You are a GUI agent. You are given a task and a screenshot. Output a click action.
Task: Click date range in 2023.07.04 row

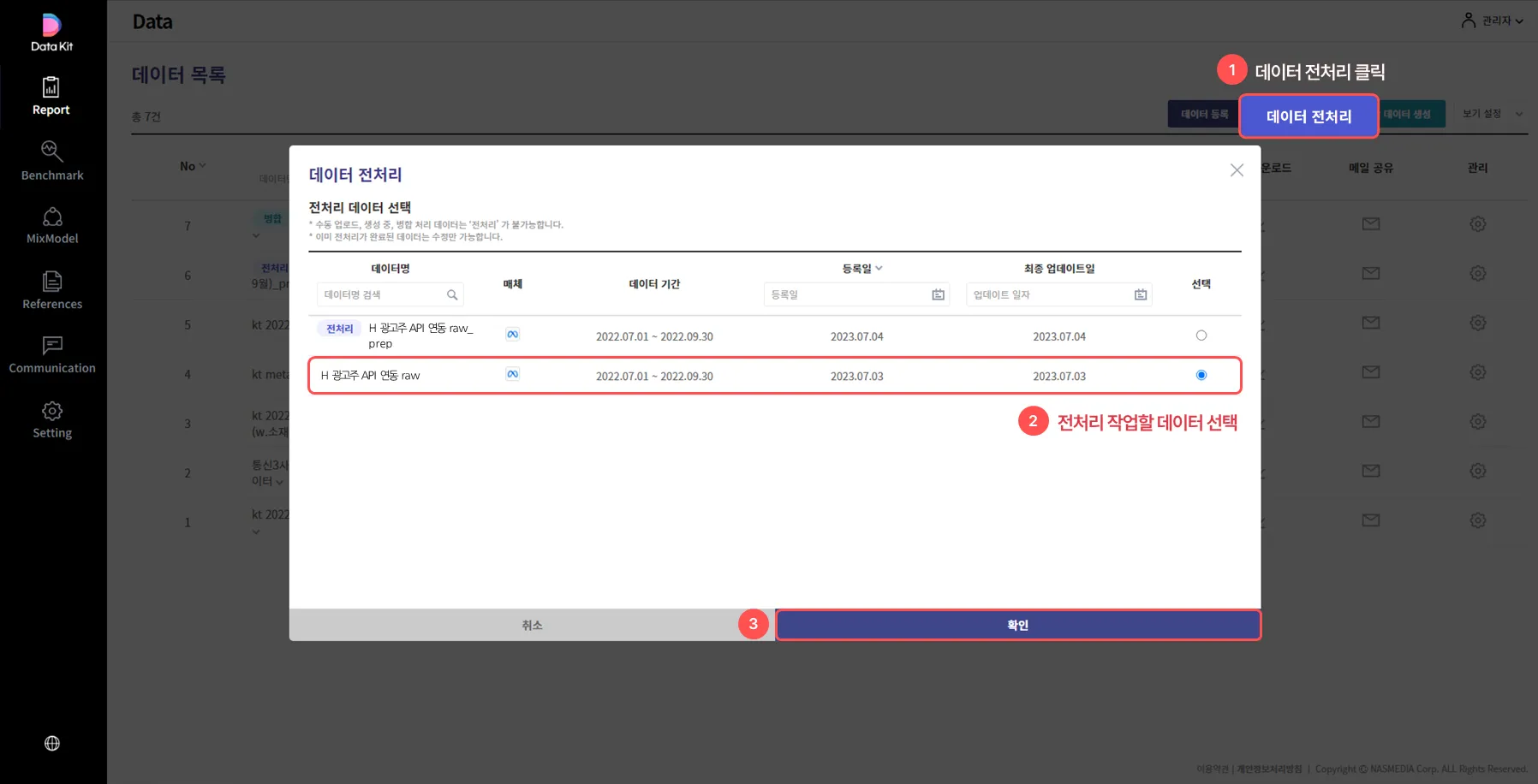pos(654,336)
